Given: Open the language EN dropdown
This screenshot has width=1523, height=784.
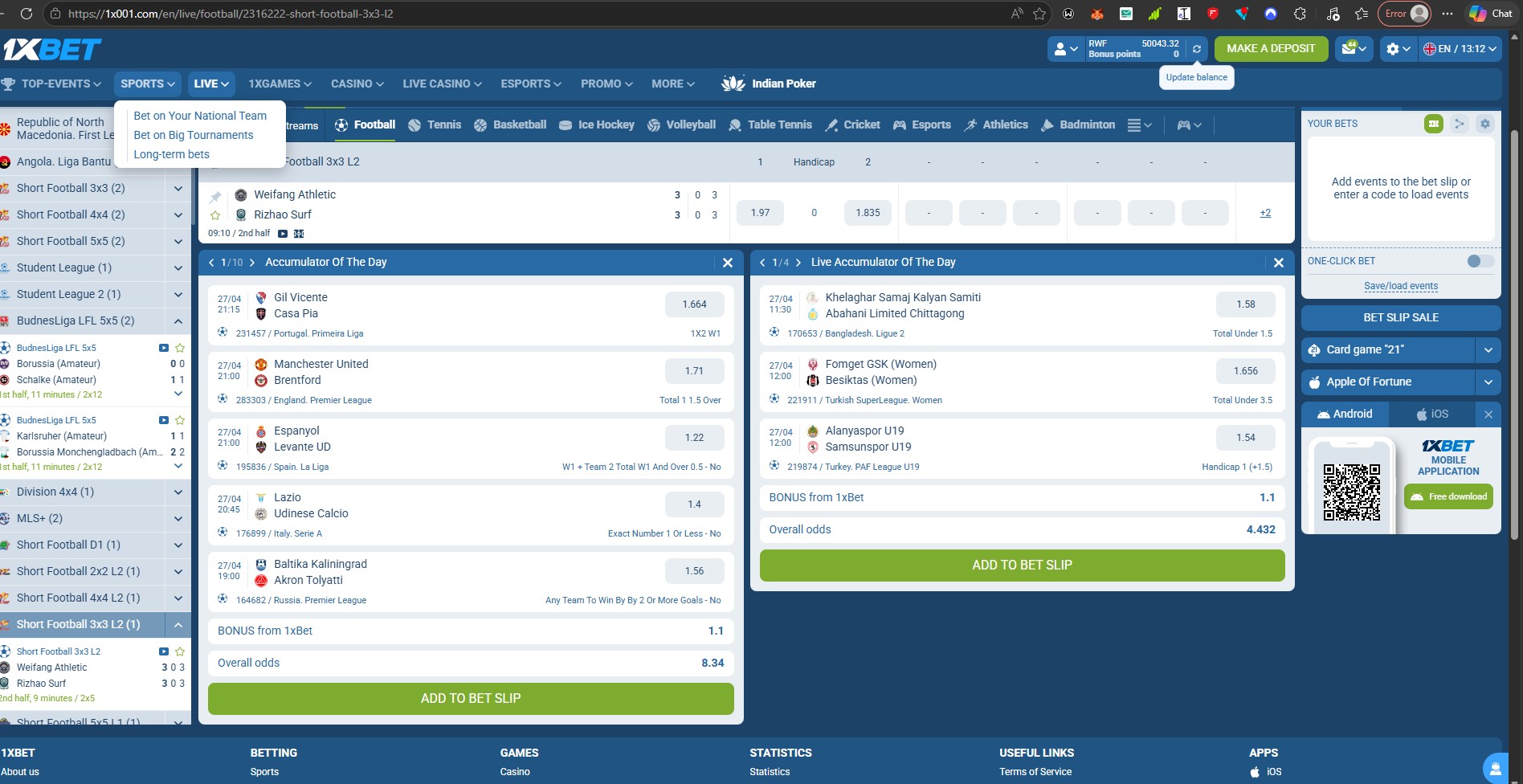Looking at the screenshot, I should (1460, 49).
